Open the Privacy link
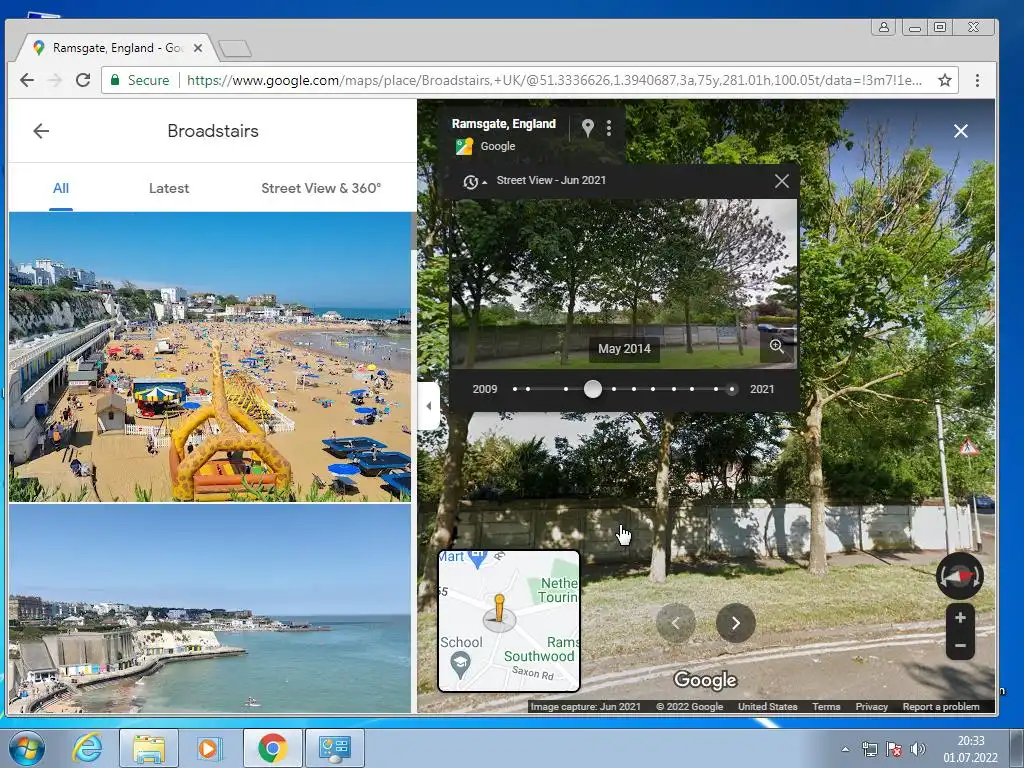Viewport: 1024px width, 768px height. point(871,707)
